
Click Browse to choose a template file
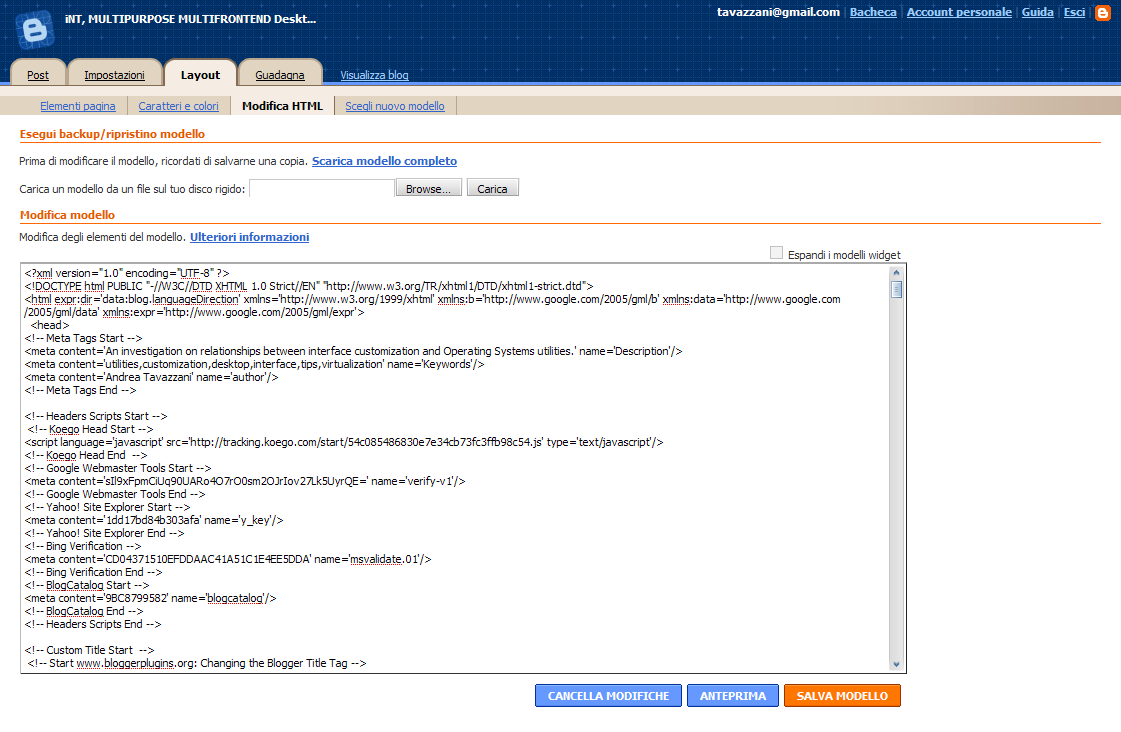pos(428,187)
